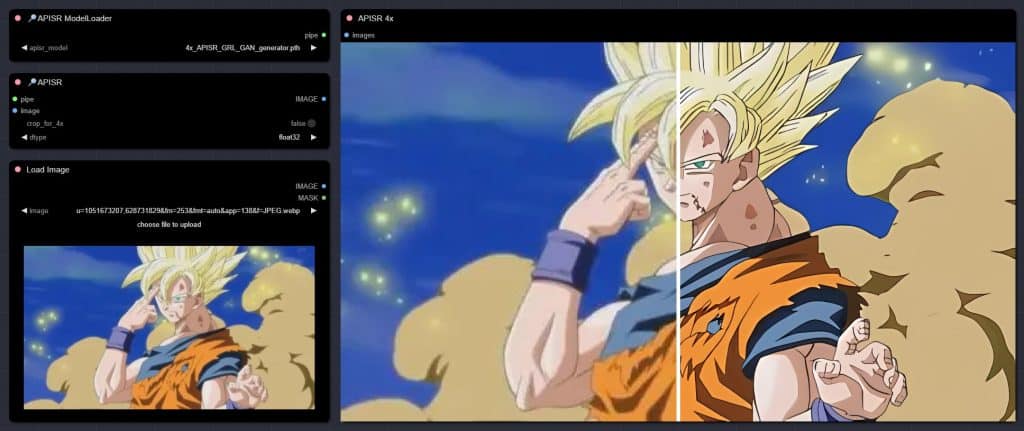Click the upscaled comparison image
Screen dimensions: 1024x431
(679, 232)
